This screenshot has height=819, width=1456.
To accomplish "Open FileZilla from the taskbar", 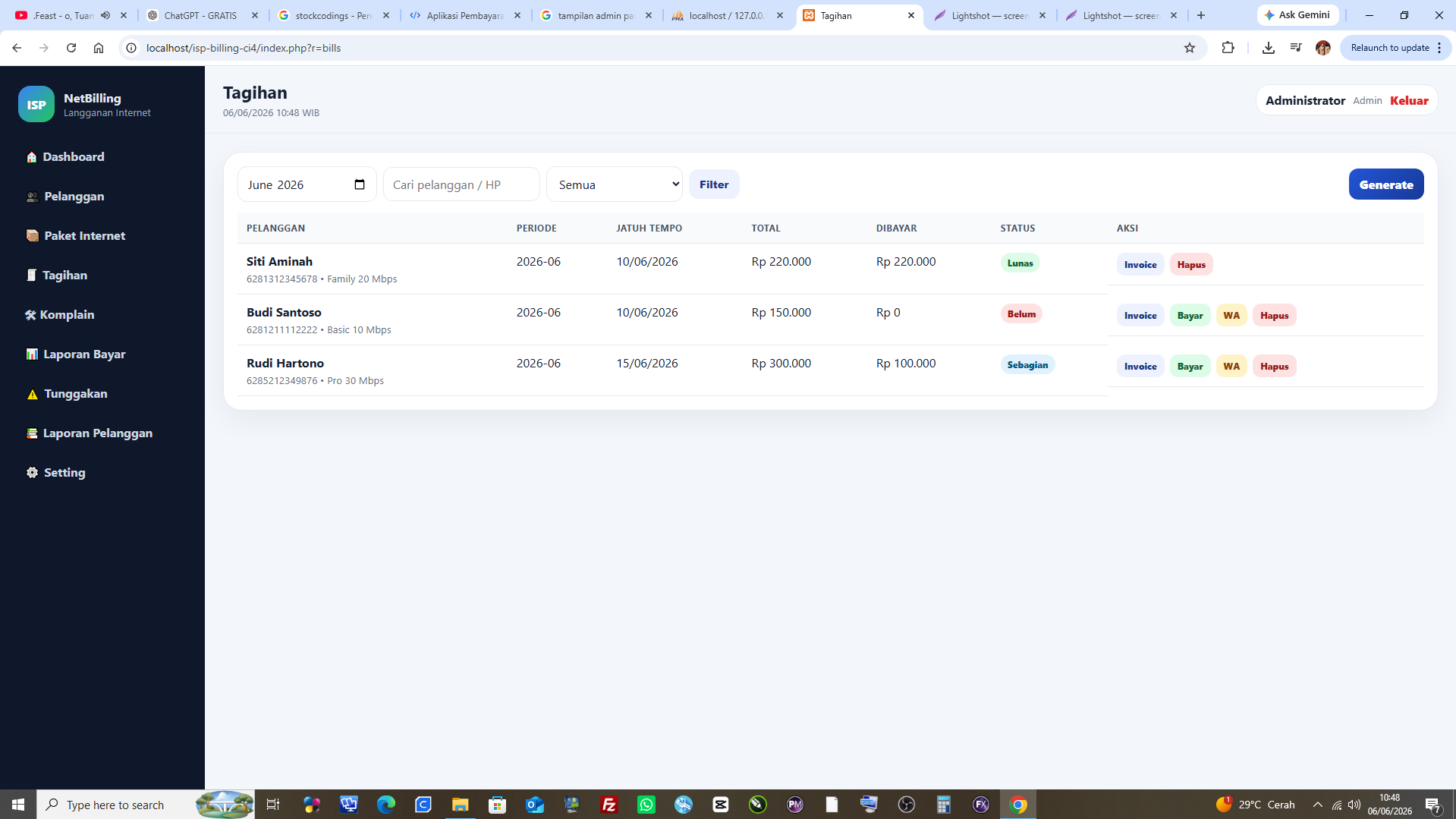I will tap(609, 805).
